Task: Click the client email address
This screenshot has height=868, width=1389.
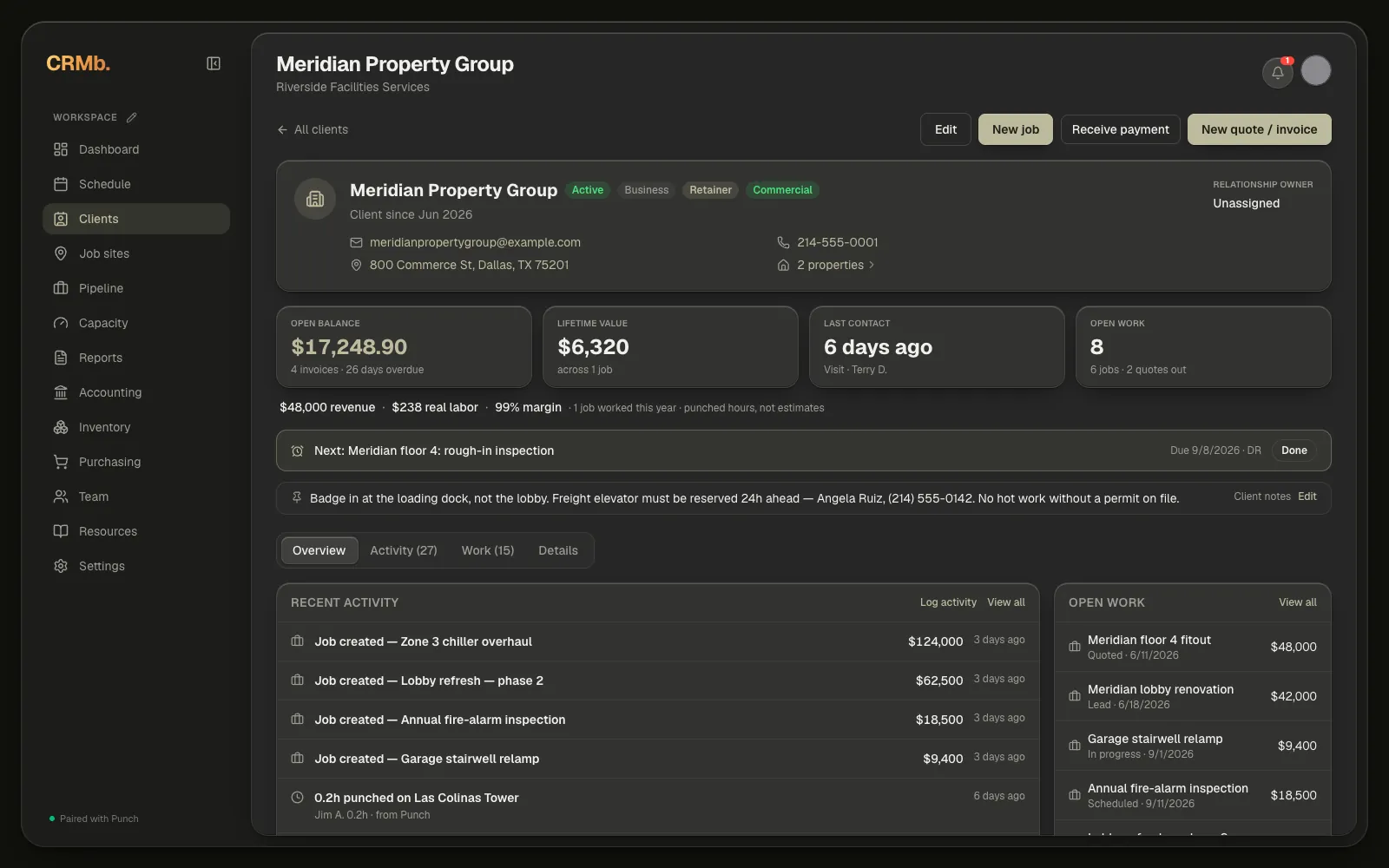Action: pos(475,242)
